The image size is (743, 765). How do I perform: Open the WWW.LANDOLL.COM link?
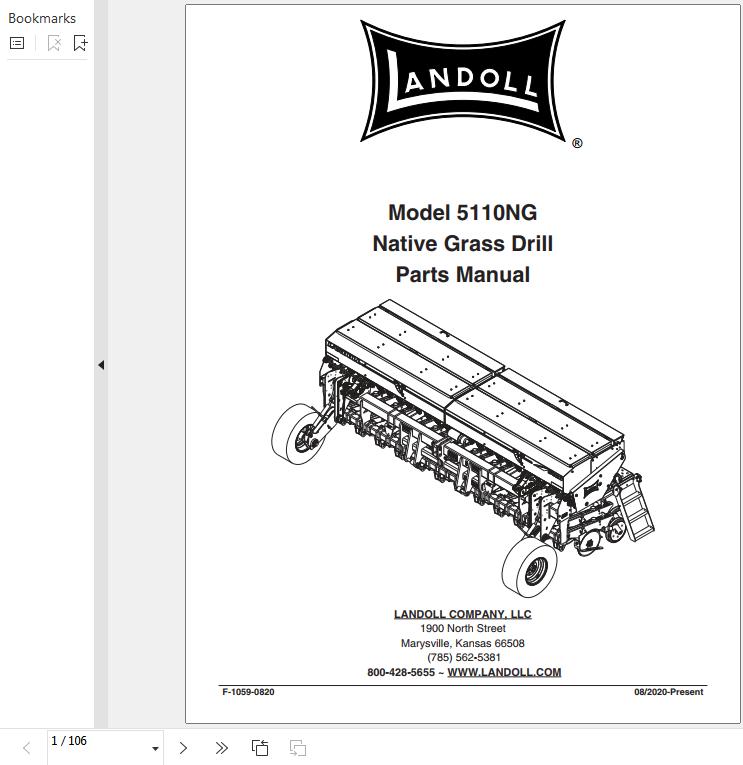[504, 672]
